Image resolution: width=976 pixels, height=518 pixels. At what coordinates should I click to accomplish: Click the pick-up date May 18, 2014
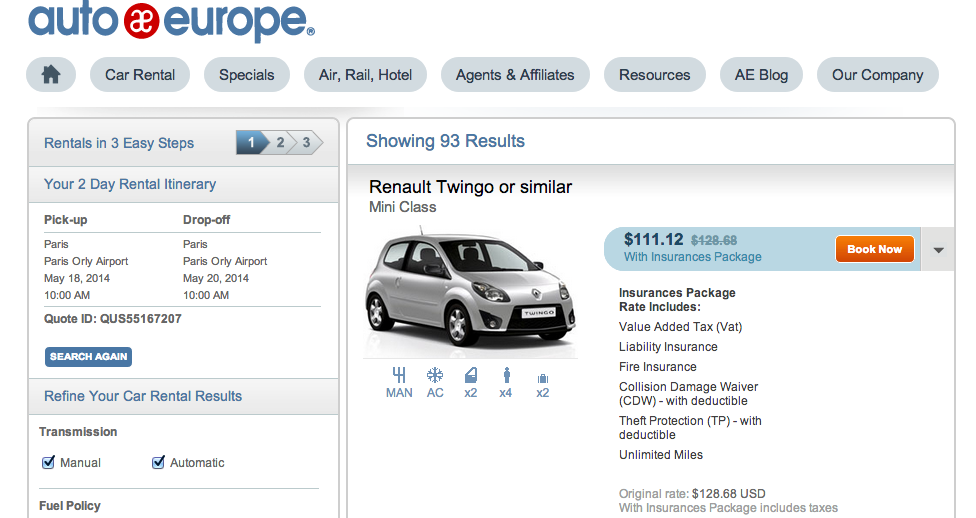point(77,278)
